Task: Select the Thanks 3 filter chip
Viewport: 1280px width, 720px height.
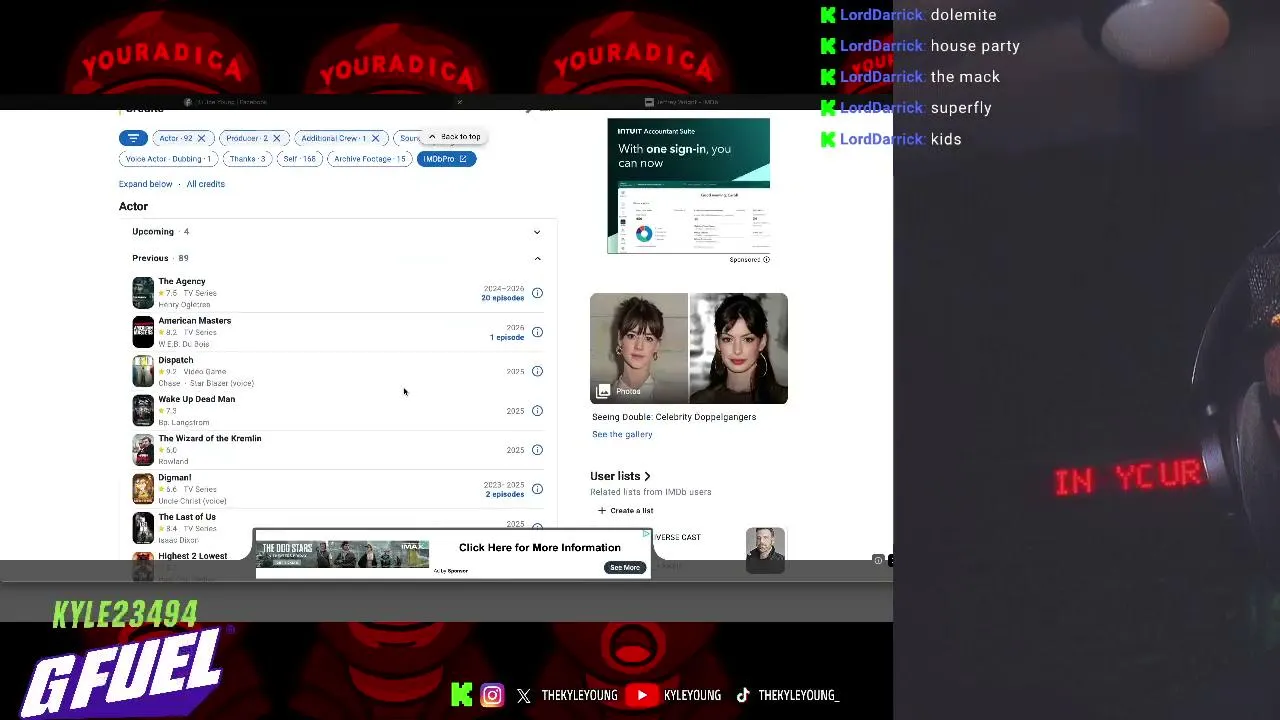Action: click(247, 159)
